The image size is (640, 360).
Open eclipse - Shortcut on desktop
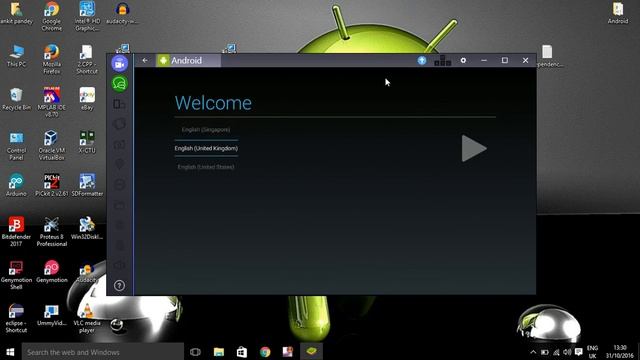pyautogui.click(x=16, y=318)
